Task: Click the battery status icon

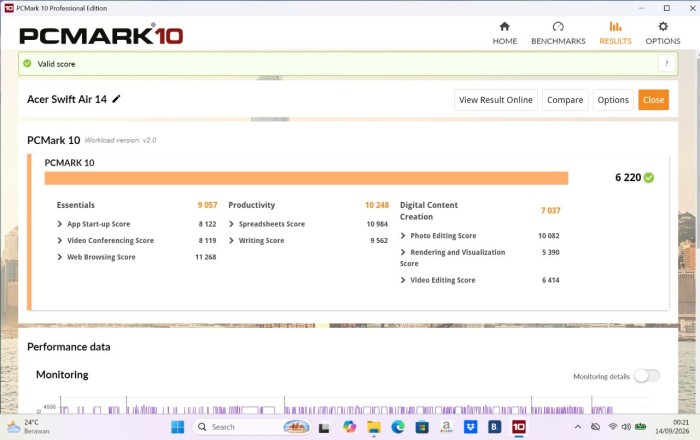Action: point(641,427)
